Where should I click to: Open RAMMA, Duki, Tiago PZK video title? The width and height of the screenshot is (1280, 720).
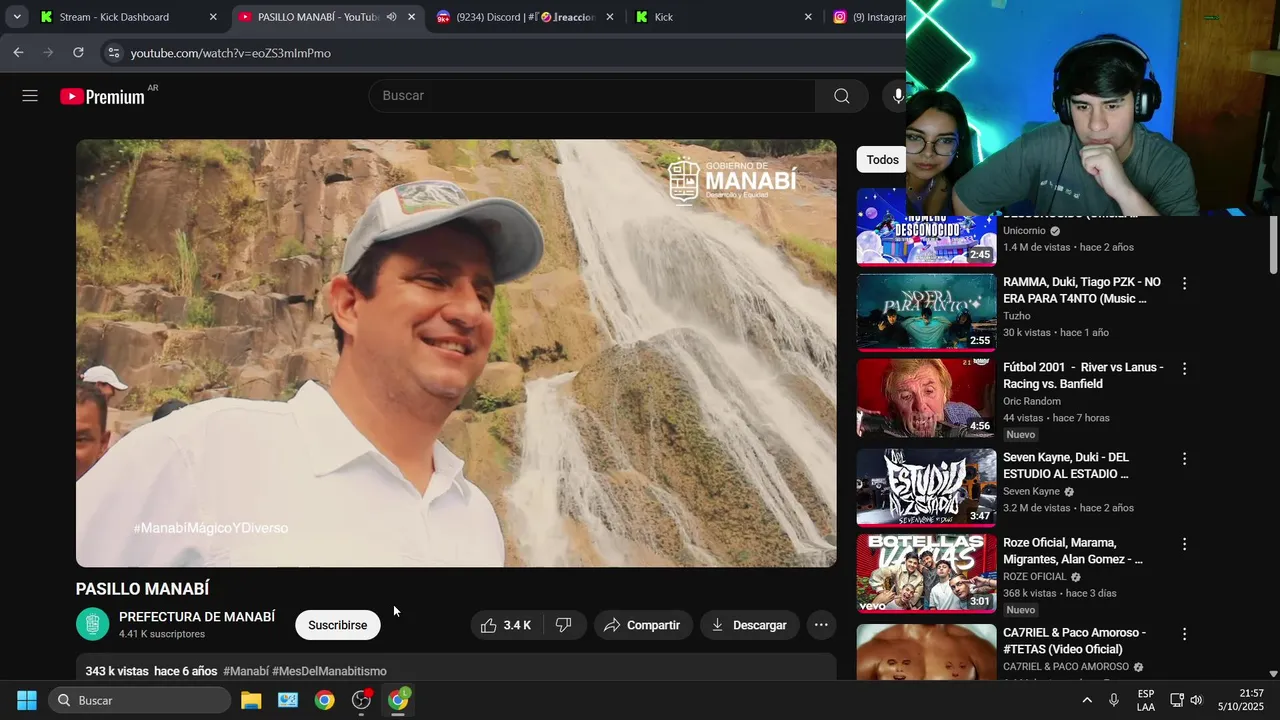coord(1082,290)
